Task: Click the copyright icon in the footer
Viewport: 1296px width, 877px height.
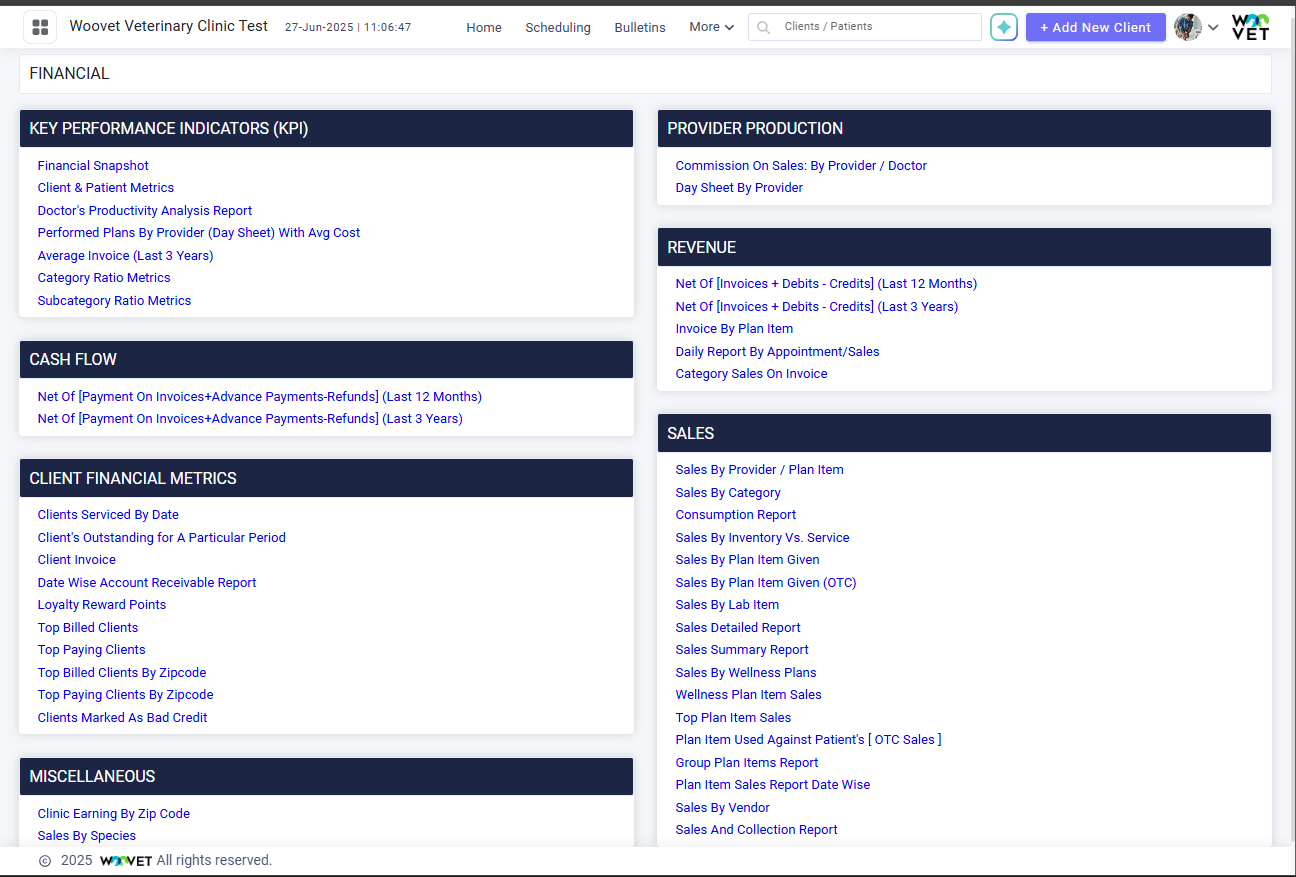Action: tap(45, 860)
